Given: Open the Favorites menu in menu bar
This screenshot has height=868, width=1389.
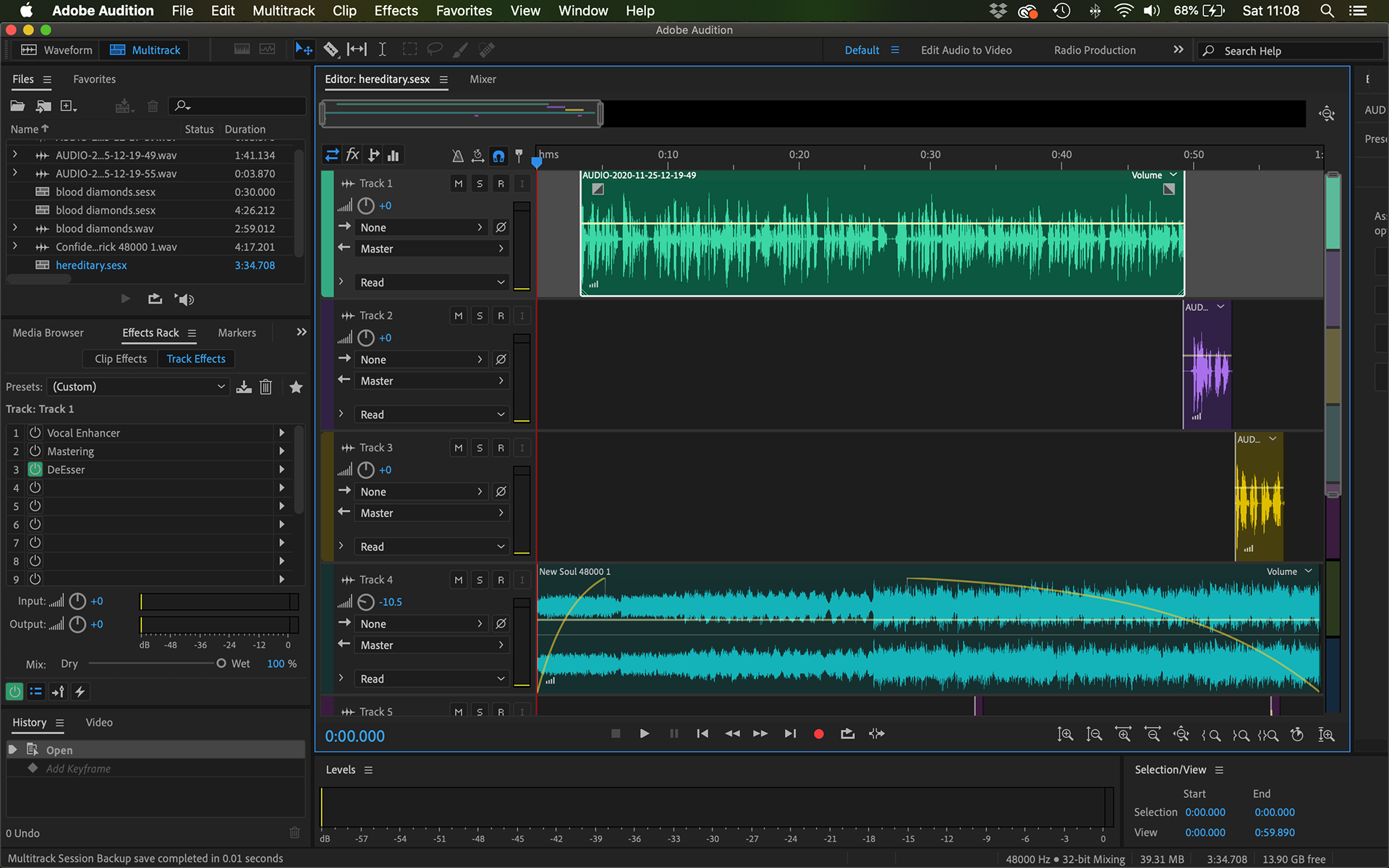Looking at the screenshot, I should coord(464,11).
